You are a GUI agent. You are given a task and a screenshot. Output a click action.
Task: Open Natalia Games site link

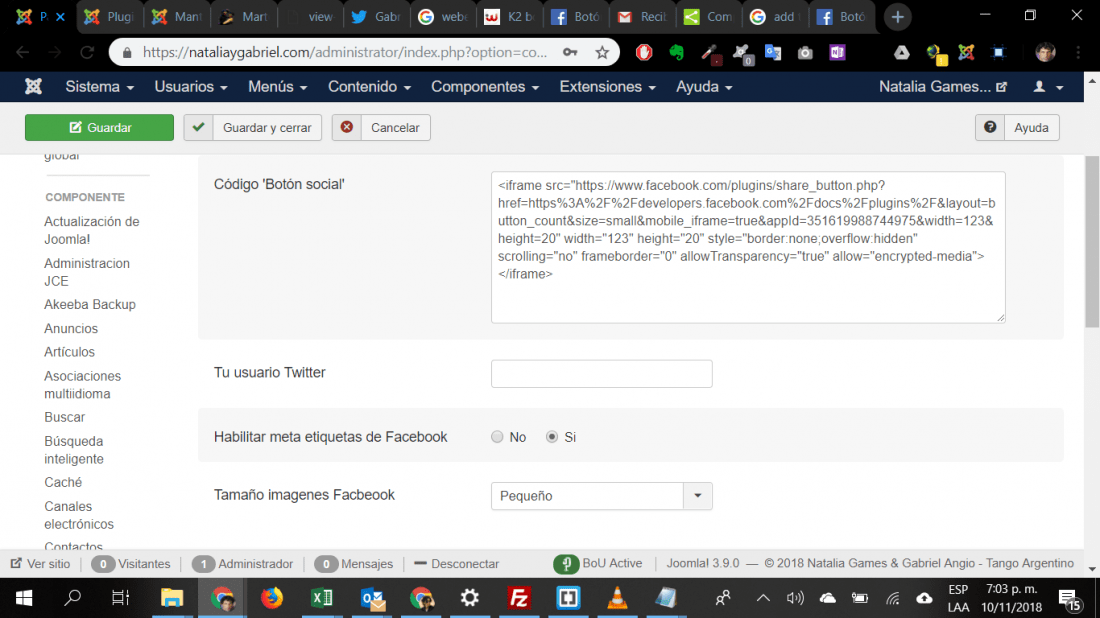click(x=943, y=87)
